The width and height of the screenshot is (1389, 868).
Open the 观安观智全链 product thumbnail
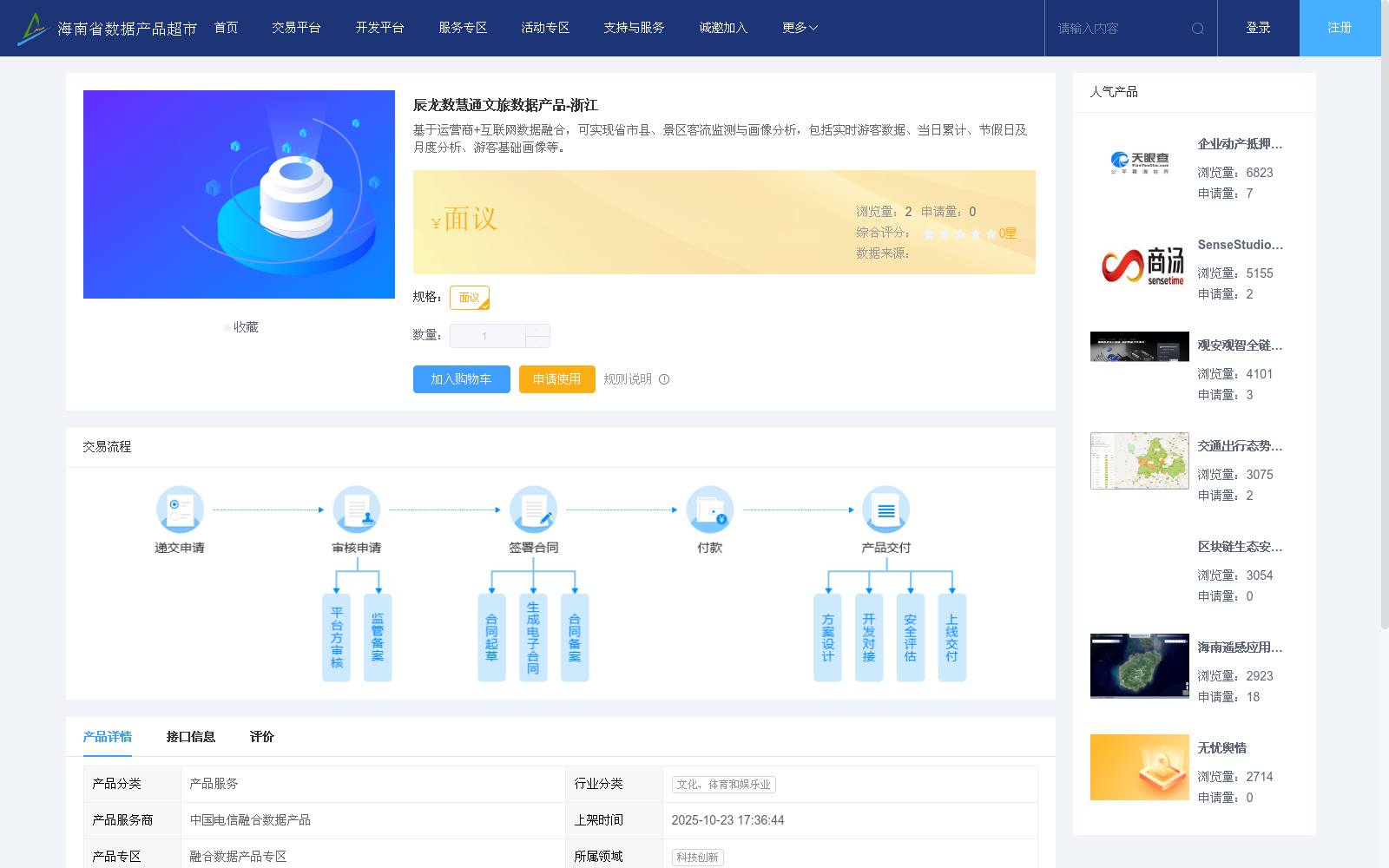(x=1140, y=346)
